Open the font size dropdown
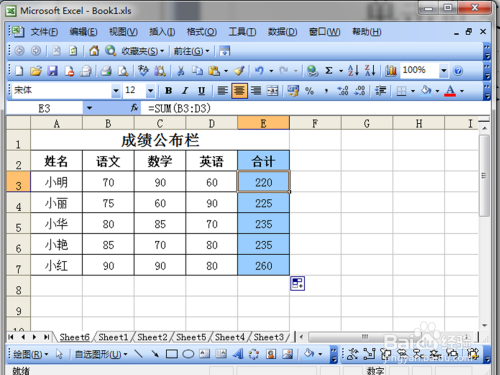This screenshot has height=375, width=500. point(150,91)
